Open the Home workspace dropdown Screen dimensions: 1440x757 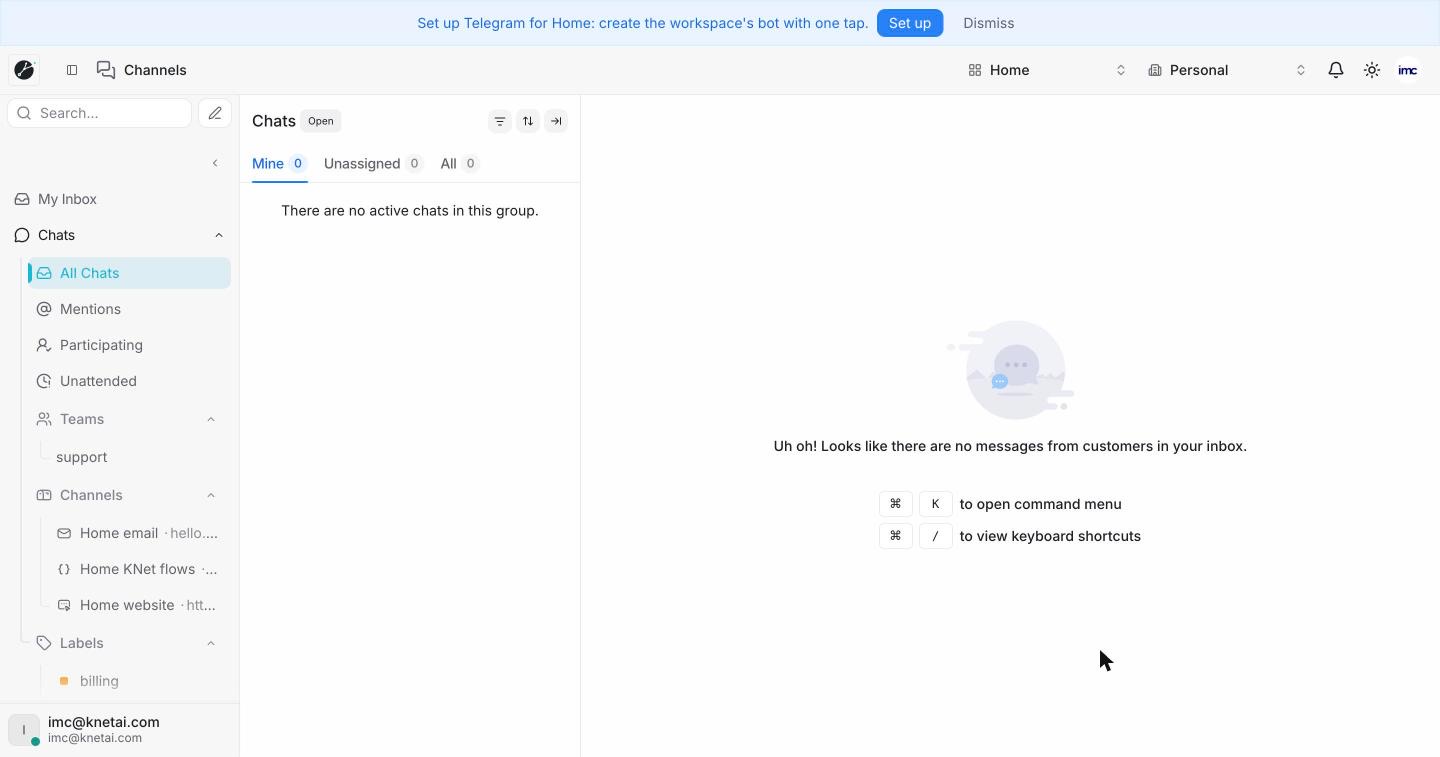click(1047, 70)
